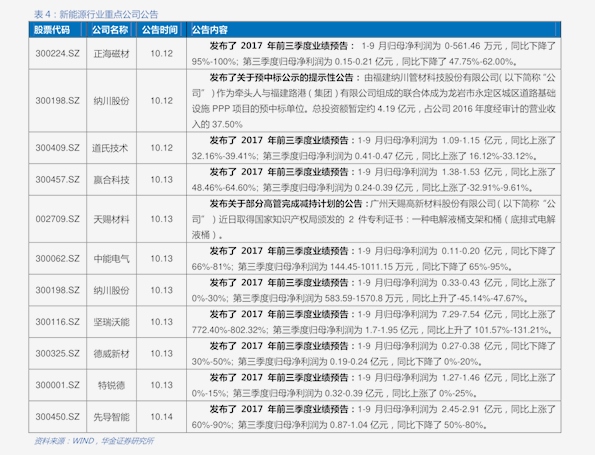Click stock code 002709.SZ

pos(58,219)
